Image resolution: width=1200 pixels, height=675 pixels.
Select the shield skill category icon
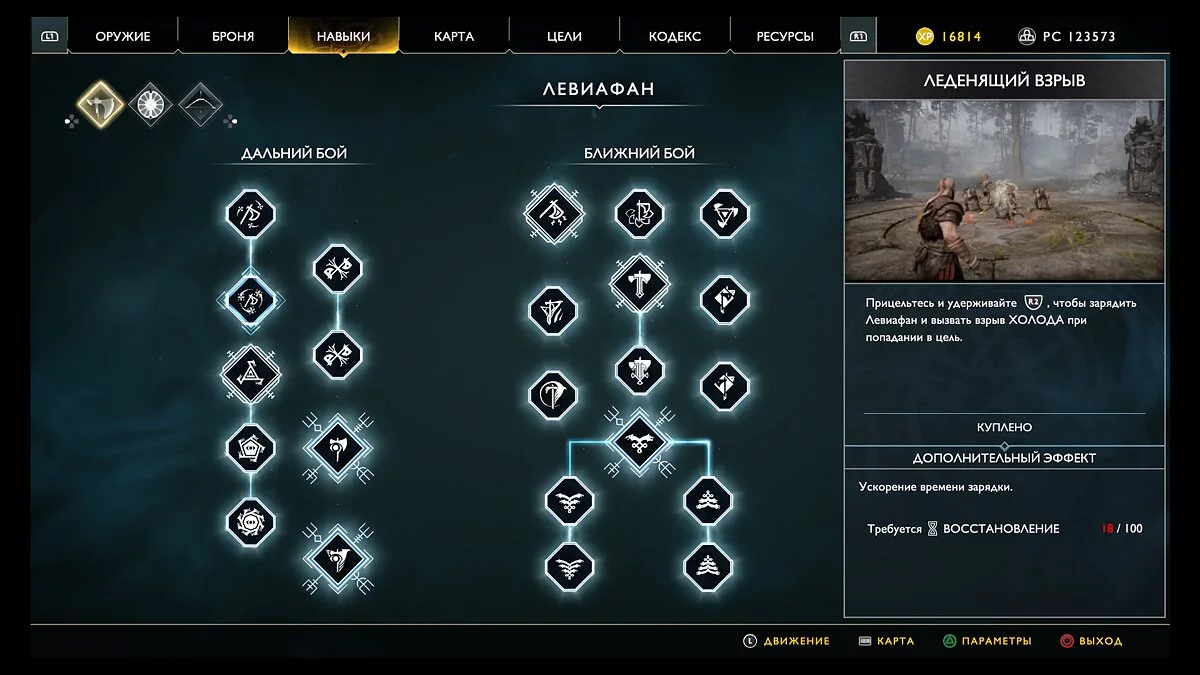tap(151, 104)
